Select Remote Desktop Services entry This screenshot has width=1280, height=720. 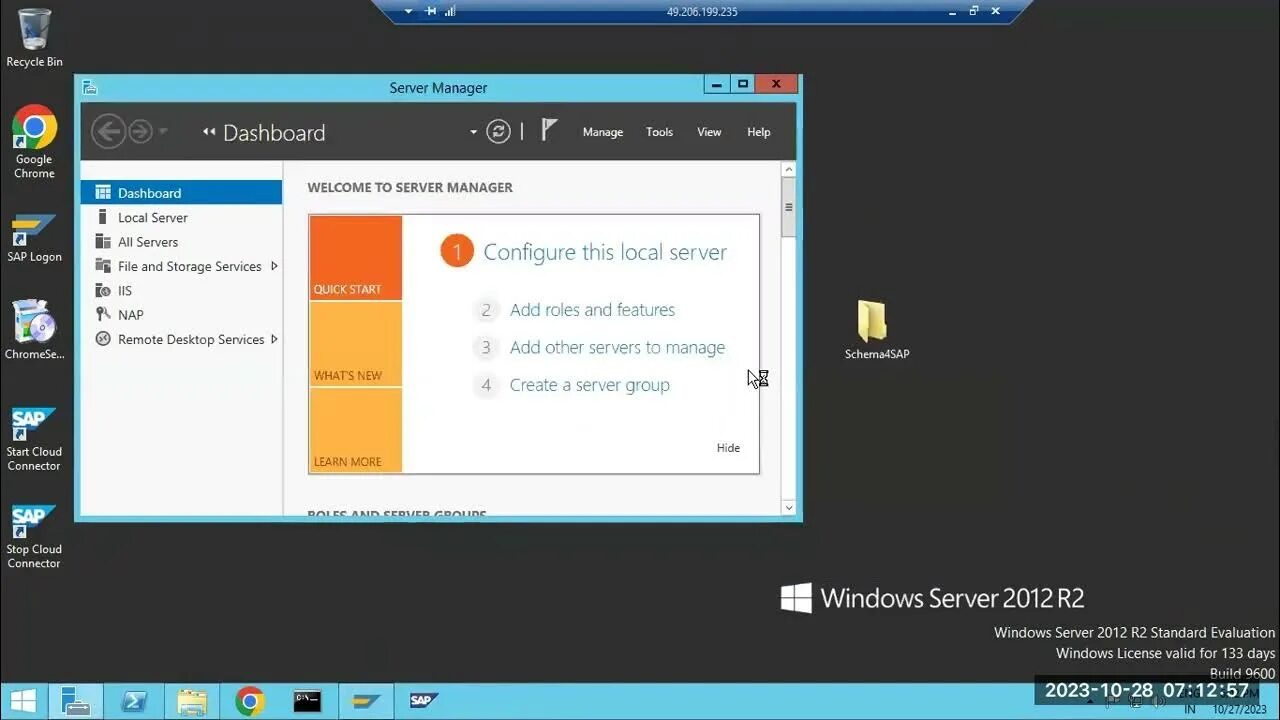pyautogui.click(x=182, y=339)
